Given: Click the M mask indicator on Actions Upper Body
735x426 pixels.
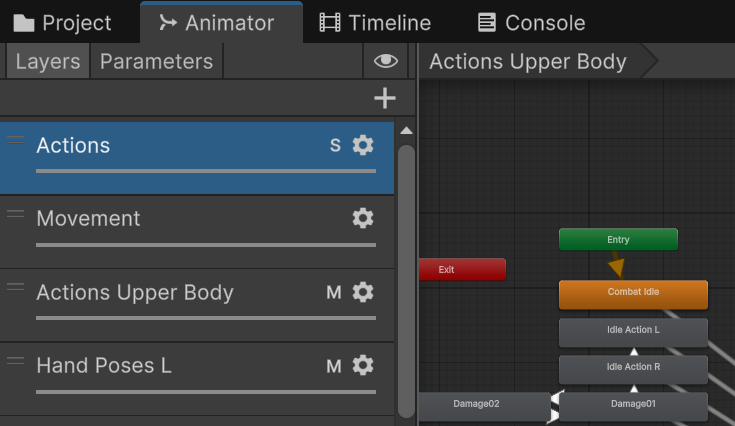Looking at the screenshot, I should pyautogui.click(x=334, y=292).
